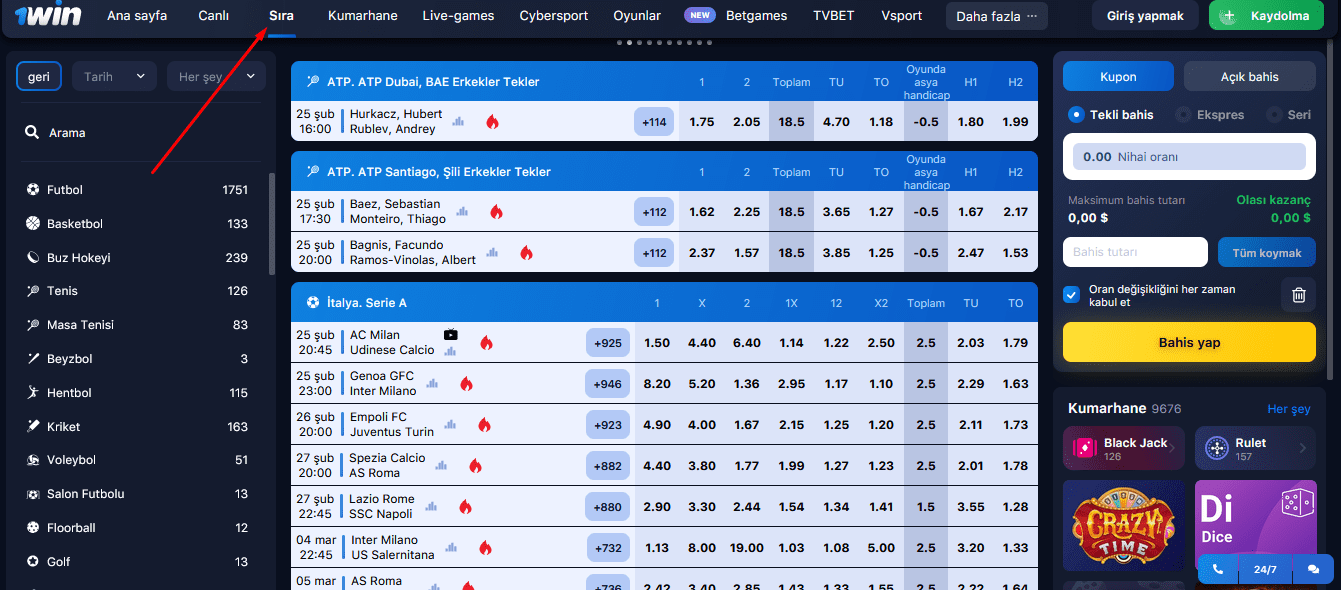Image resolution: width=1341 pixels, height=590 pixels.
Task: Open Betgames with NEW badge
Action: click(x=736, y=16)
